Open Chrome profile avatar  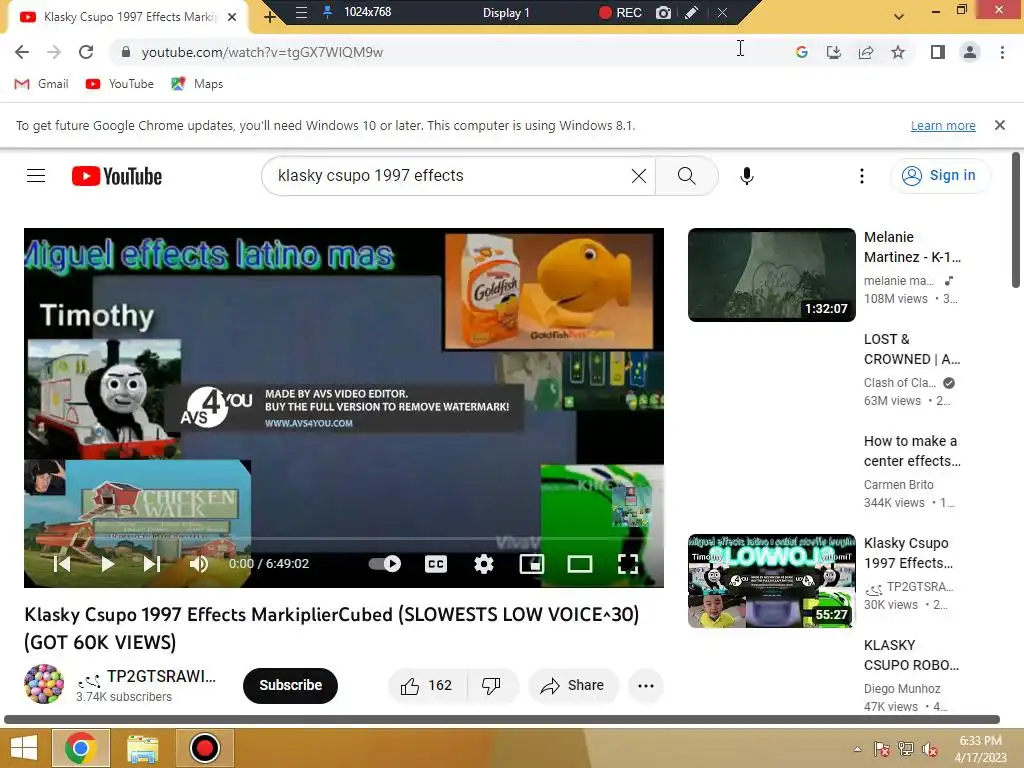point(970,52)
